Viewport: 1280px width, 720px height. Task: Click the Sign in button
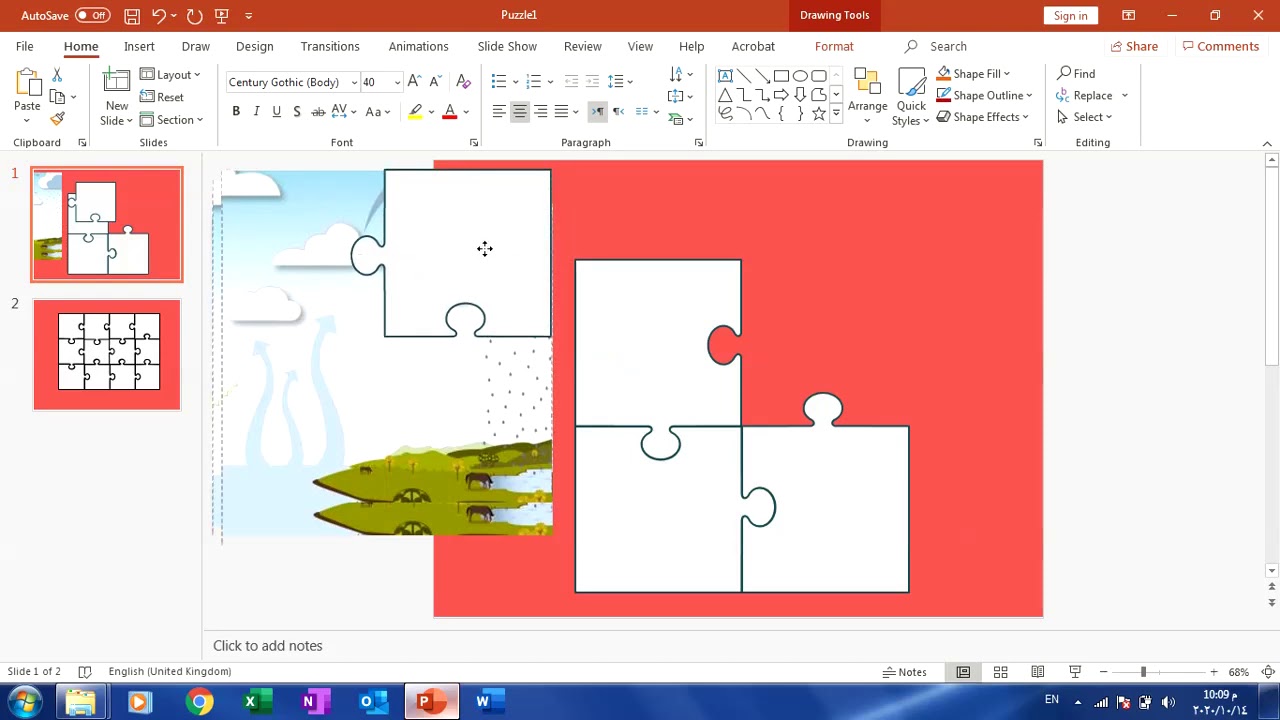[x=1070, y=15]
